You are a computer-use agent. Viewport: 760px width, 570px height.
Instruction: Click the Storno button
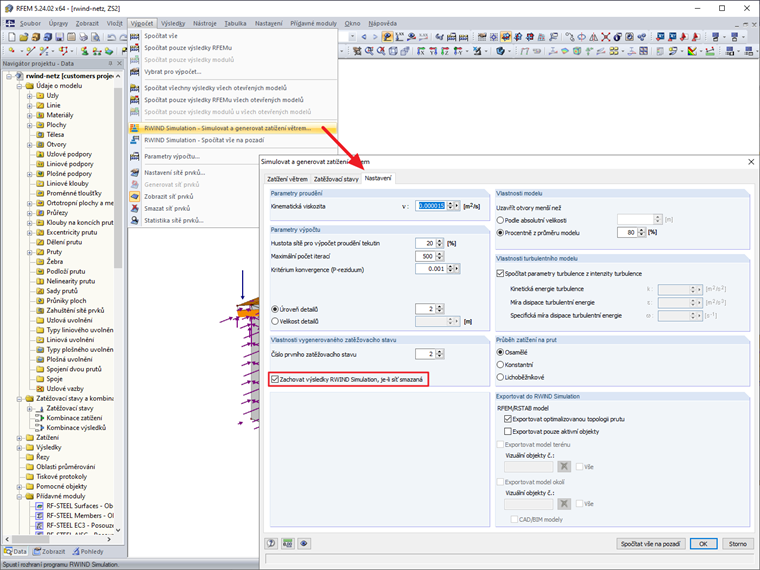738,544
